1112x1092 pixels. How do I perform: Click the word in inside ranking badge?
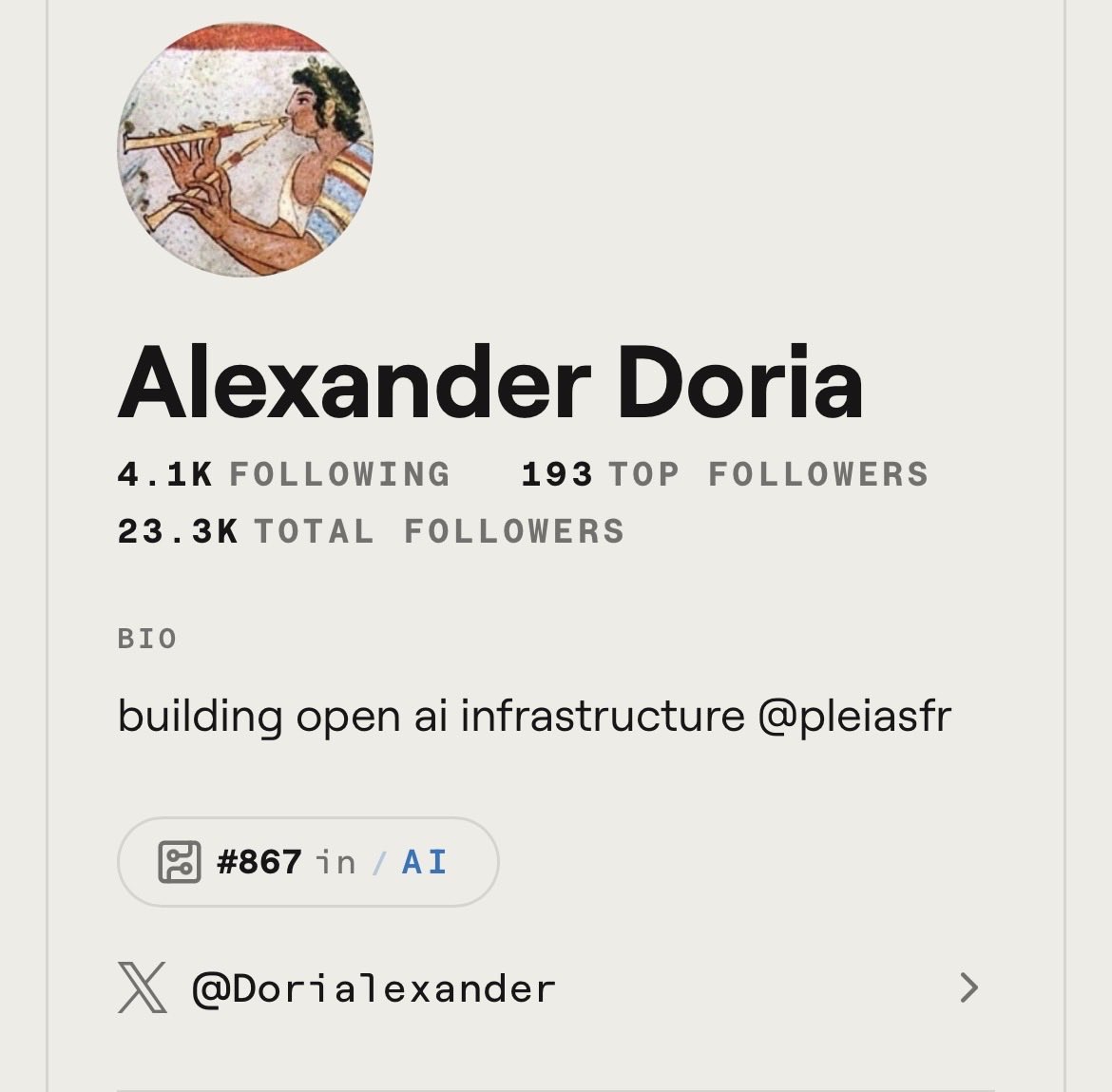[336, 863]
